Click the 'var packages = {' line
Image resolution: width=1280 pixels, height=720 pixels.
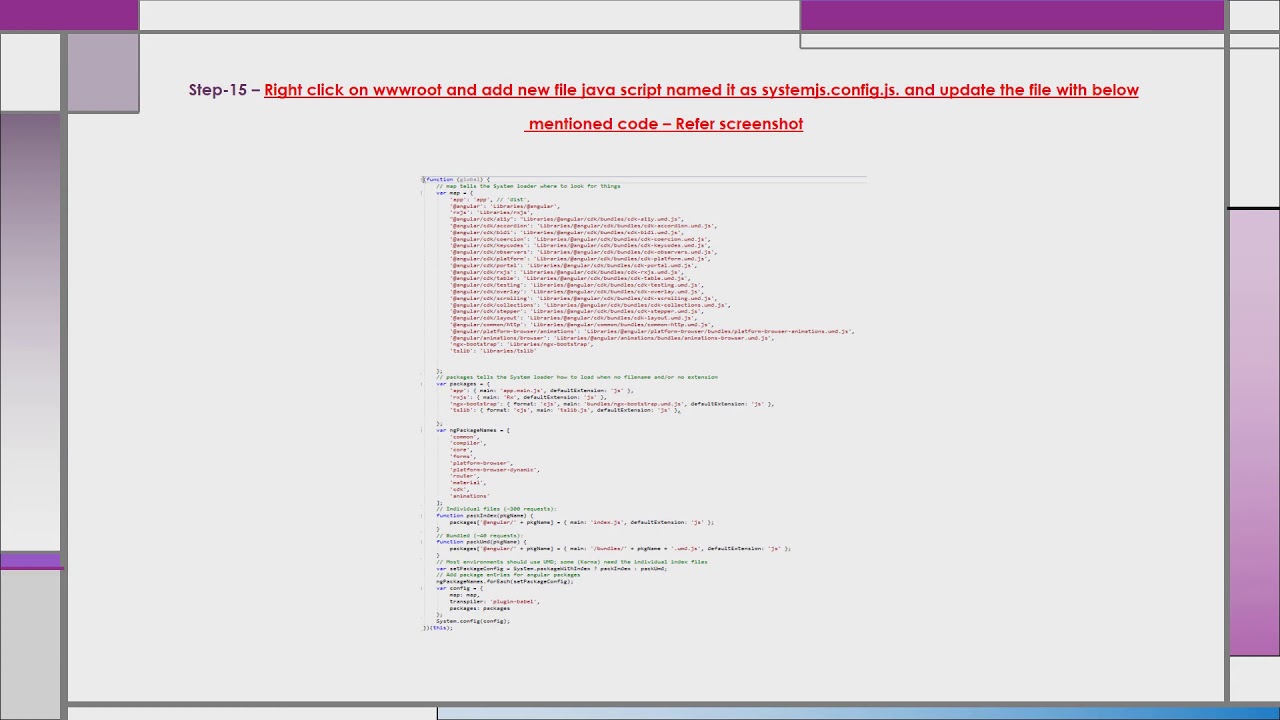pyautogui.click(x=462, y=384)
